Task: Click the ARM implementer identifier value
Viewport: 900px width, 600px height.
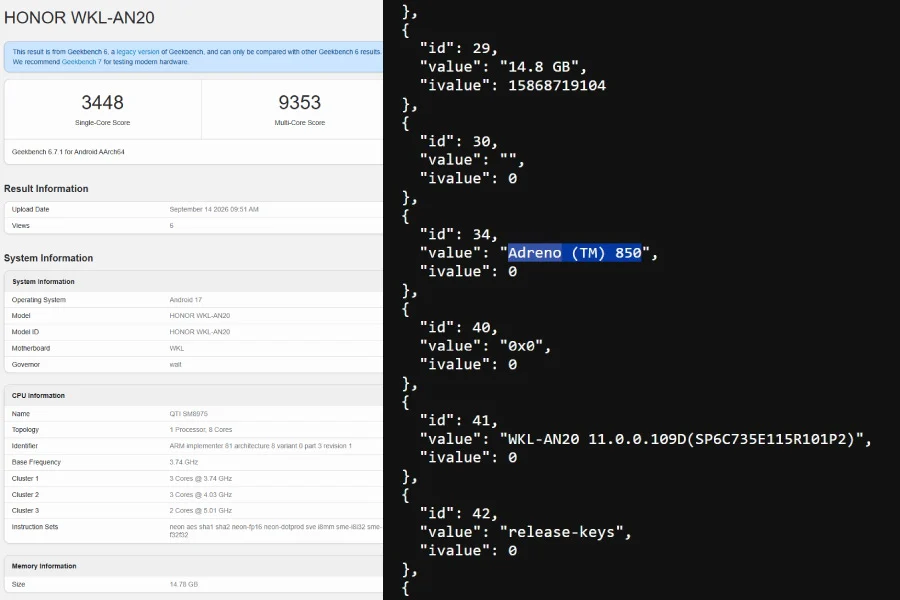Action: point(261,446)
